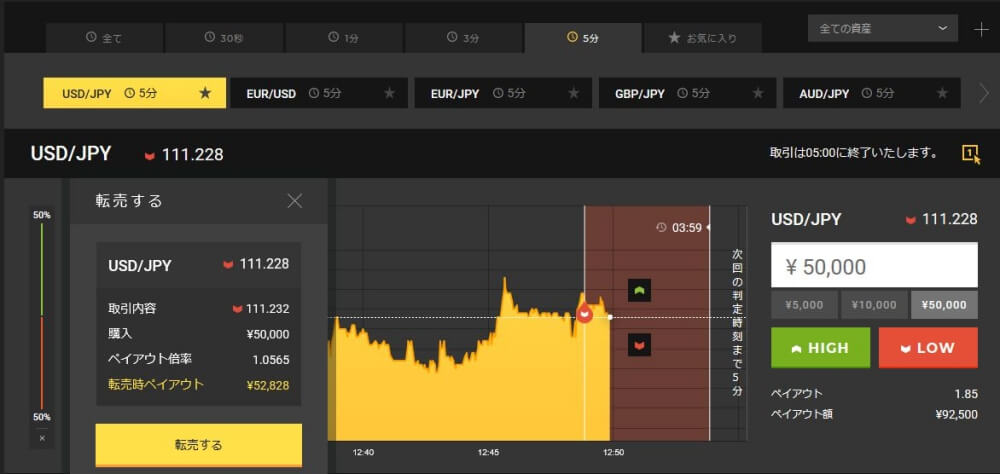Toggle favorite star on AUD/JPY card
The image size is (1000, 474).
[942, 93]
